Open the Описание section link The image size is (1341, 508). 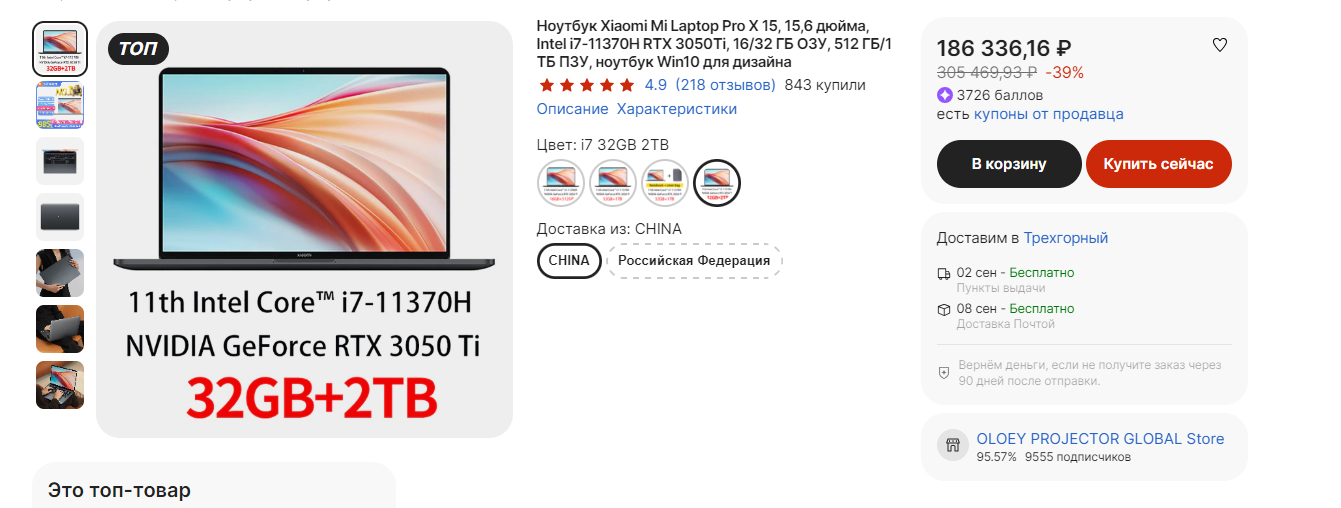coord(572,109)
